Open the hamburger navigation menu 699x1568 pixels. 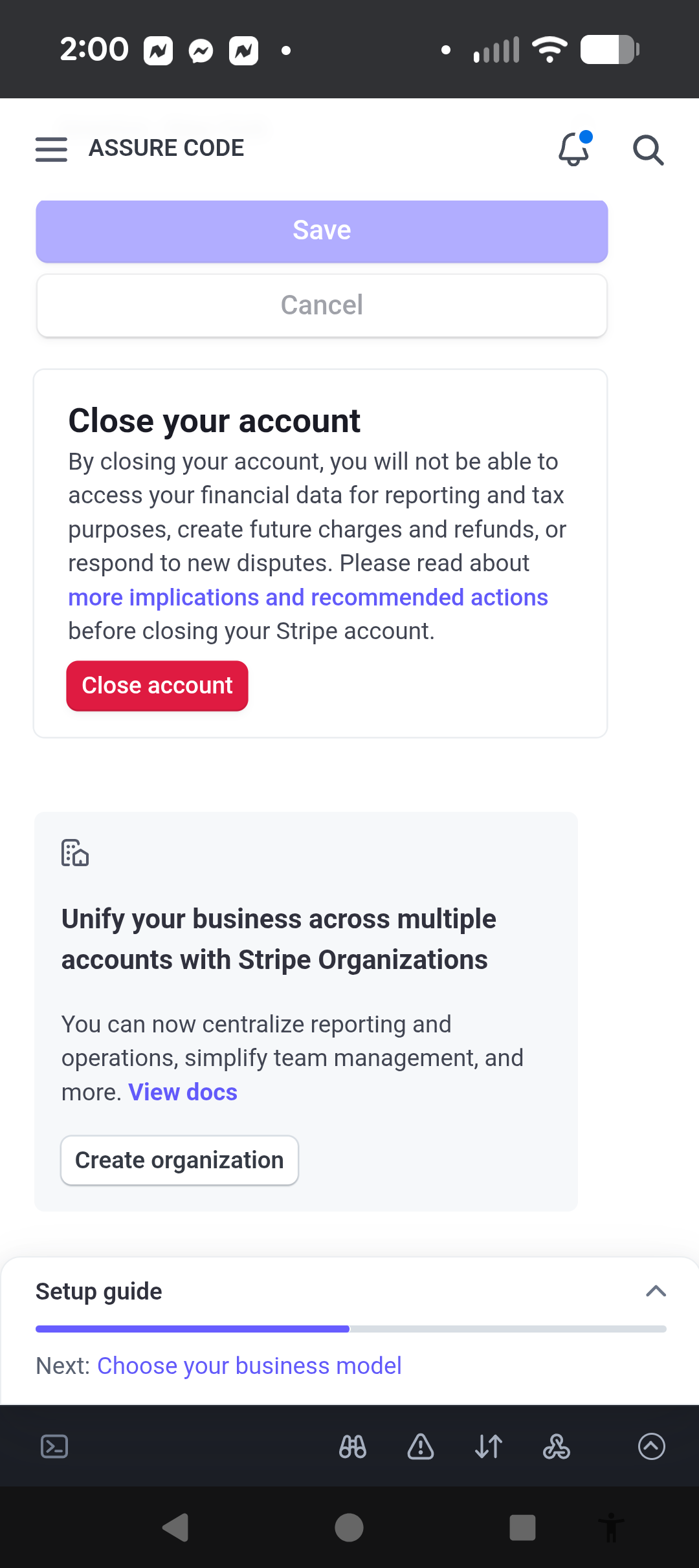click(x=51, y=149)
